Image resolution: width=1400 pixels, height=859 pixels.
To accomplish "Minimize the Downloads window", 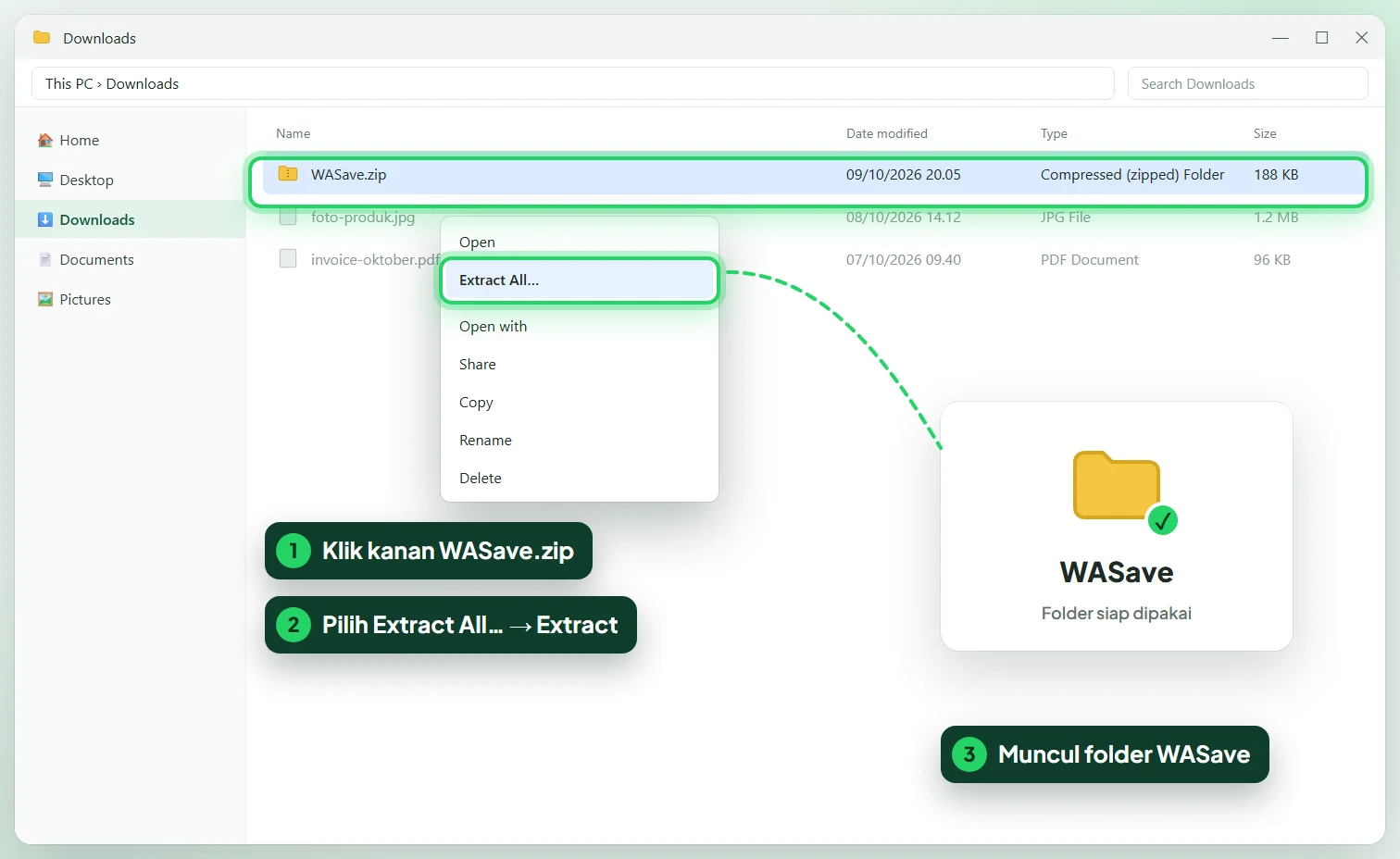I will point(1281,38).
